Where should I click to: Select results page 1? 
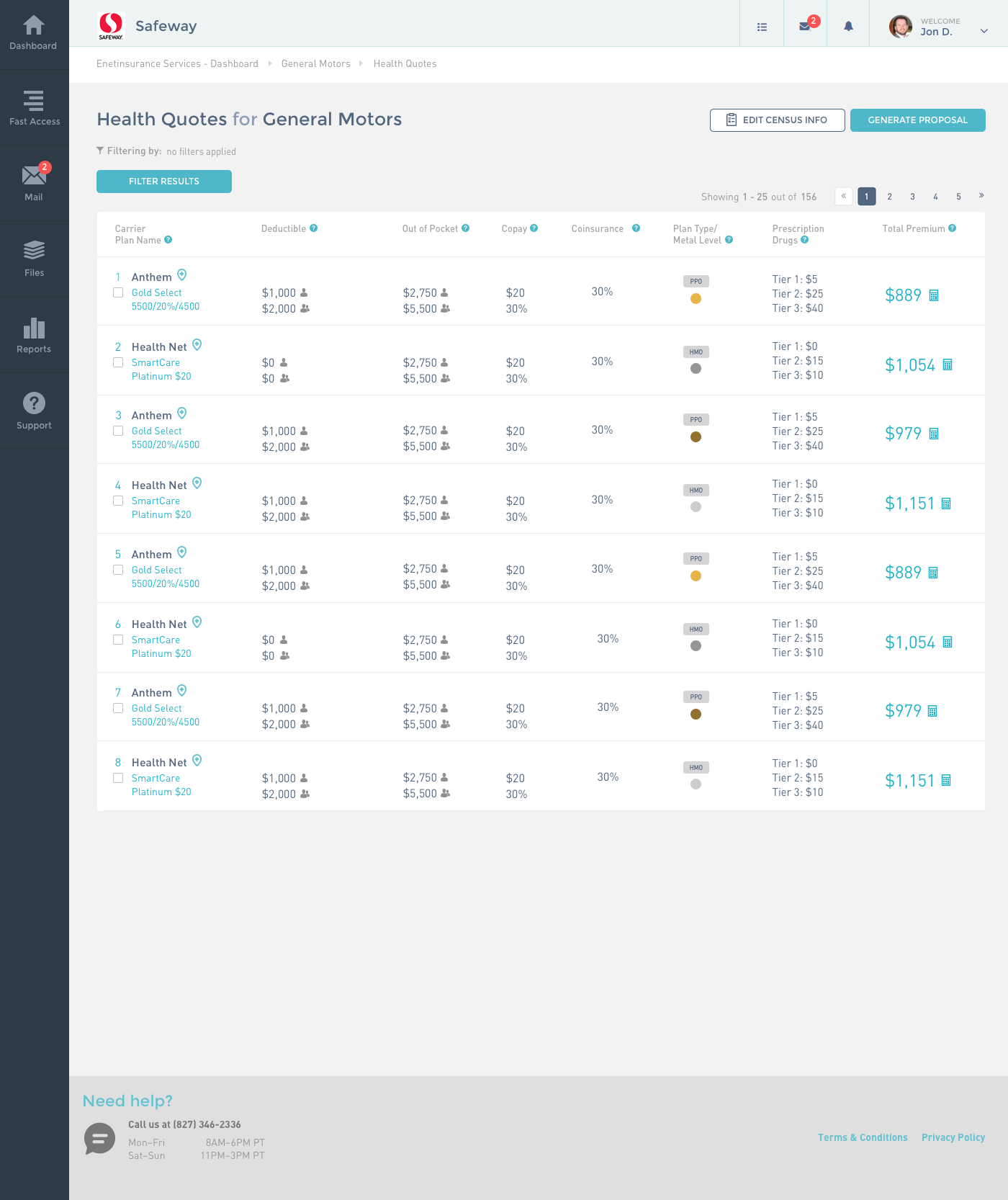pyautogui.click(x=867, y=196)
